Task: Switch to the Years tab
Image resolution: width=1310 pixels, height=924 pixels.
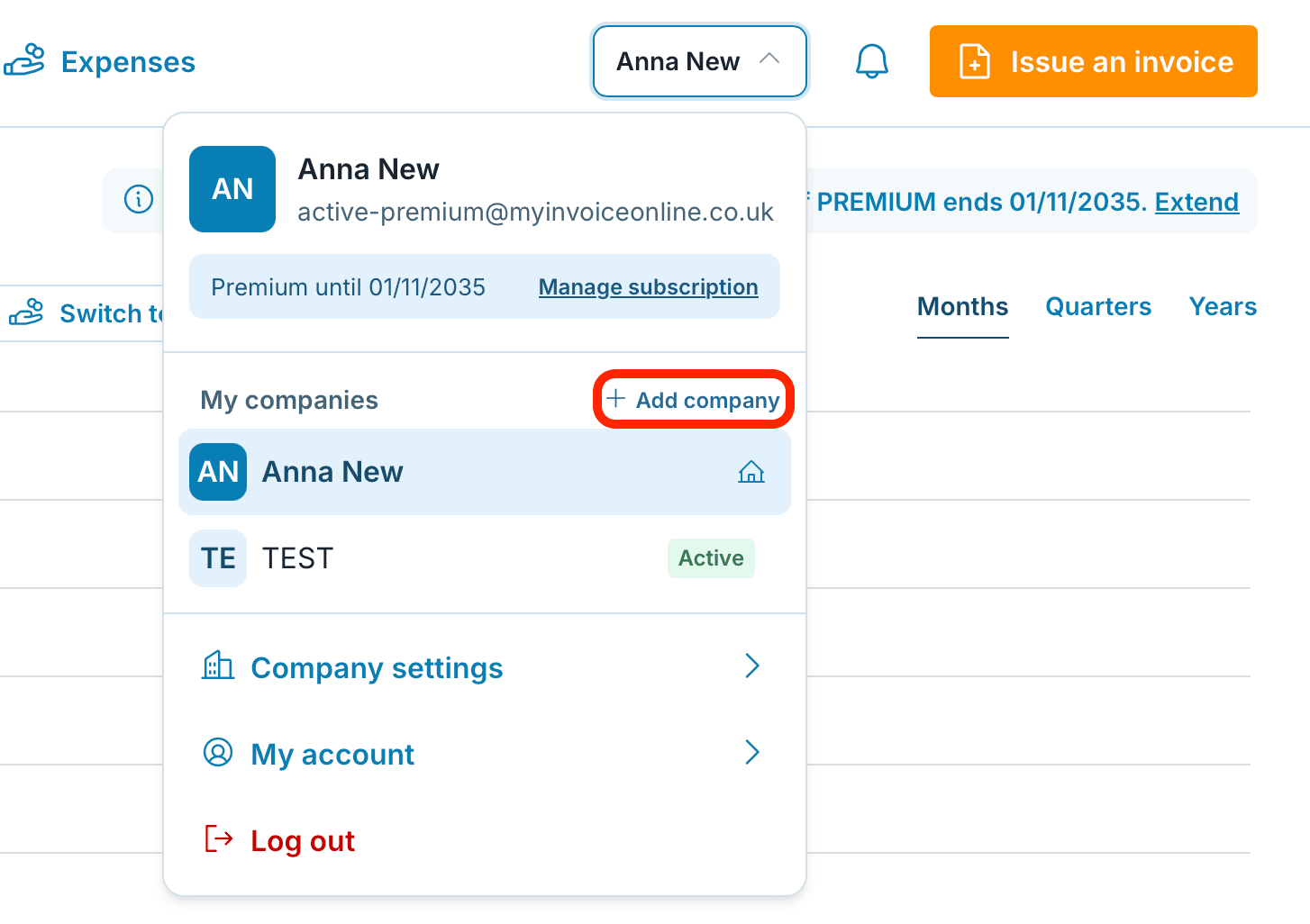Action: pyautogui.click(x=1223, y=307)
